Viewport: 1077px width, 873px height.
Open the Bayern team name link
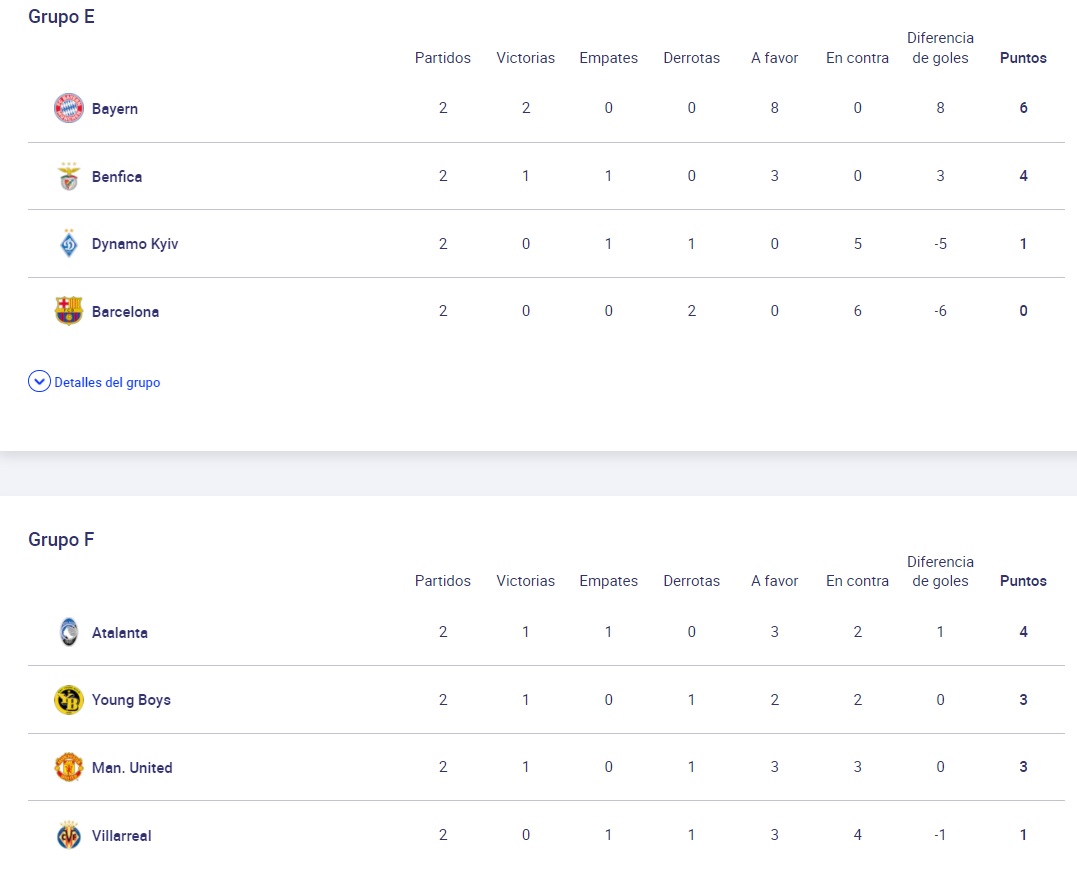pos(115,109)
